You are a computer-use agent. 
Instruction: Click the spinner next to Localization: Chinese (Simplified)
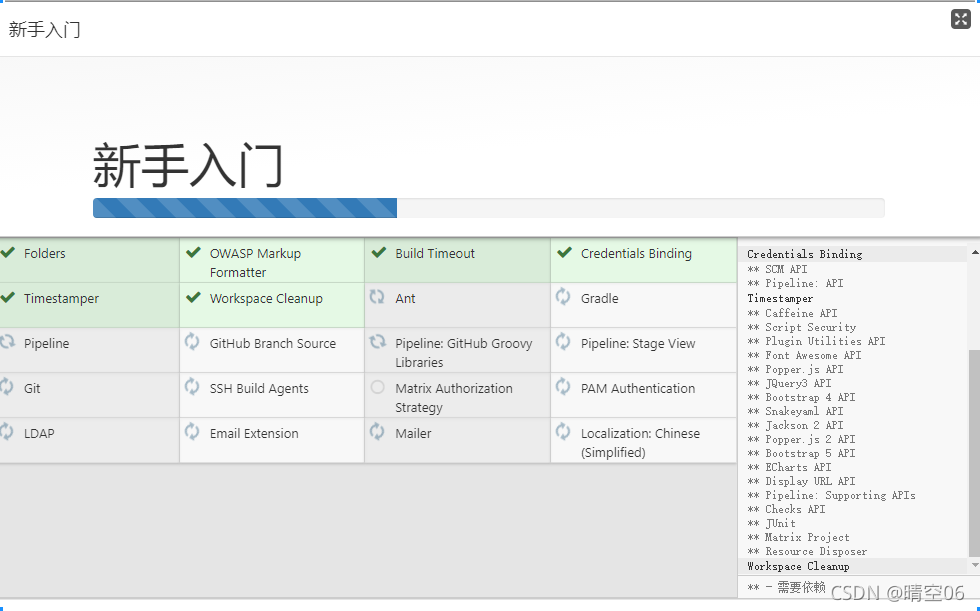[563, 432]
